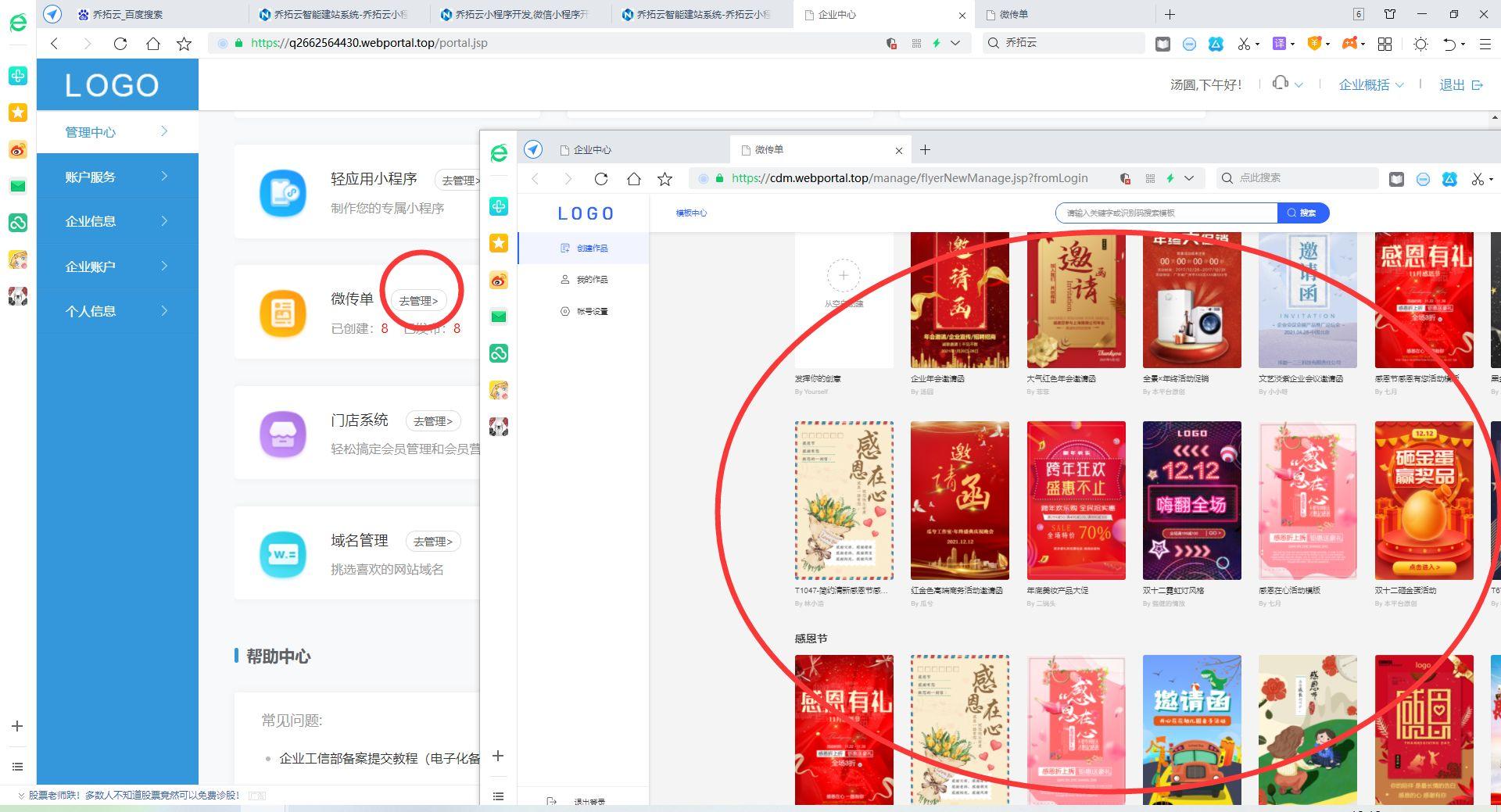Image resolution: width=1501 pixels, height=812 pixels.
Task: Open the translate tool icon
Action: pos(1280,44)
